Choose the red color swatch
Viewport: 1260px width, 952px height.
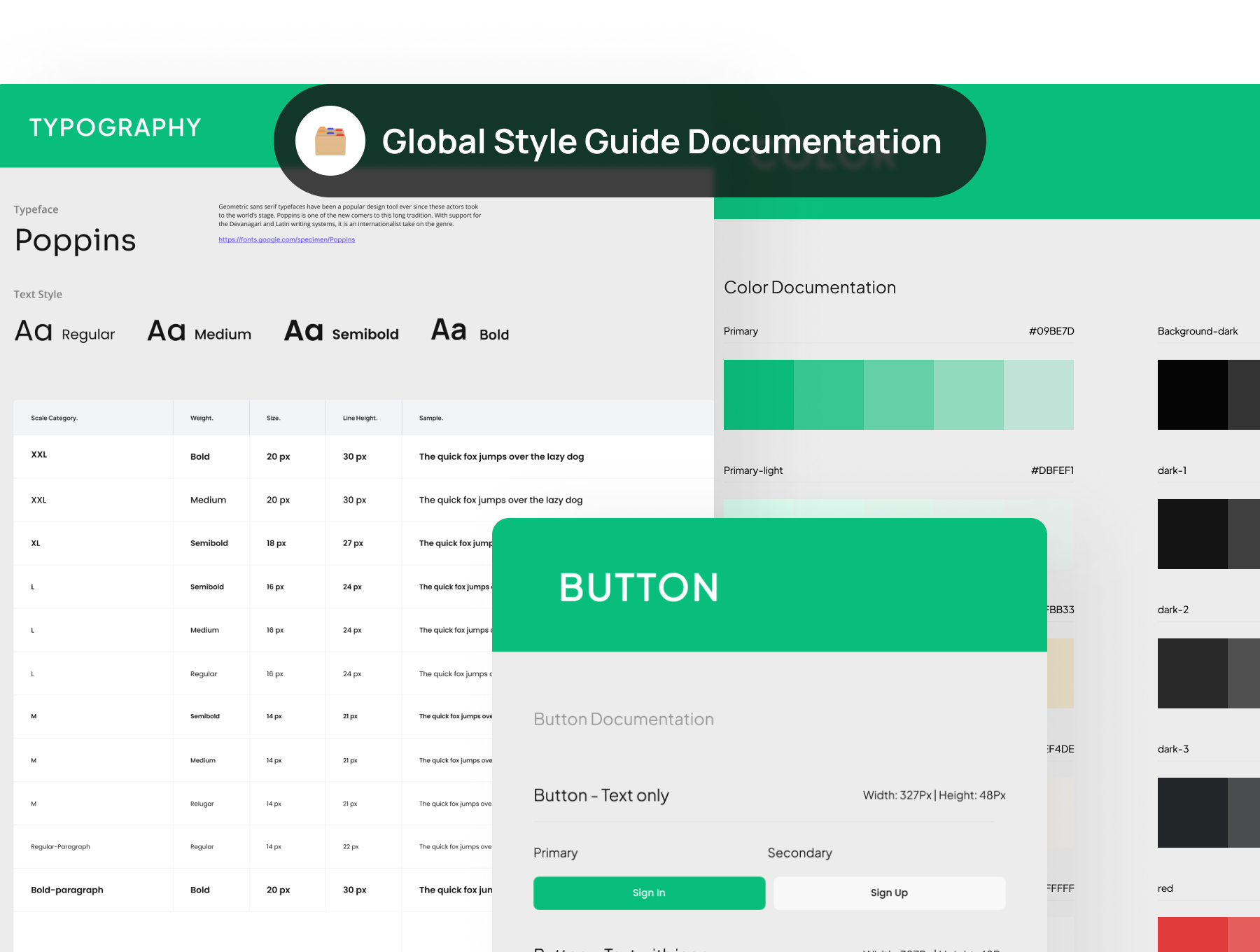(1192, 934)
